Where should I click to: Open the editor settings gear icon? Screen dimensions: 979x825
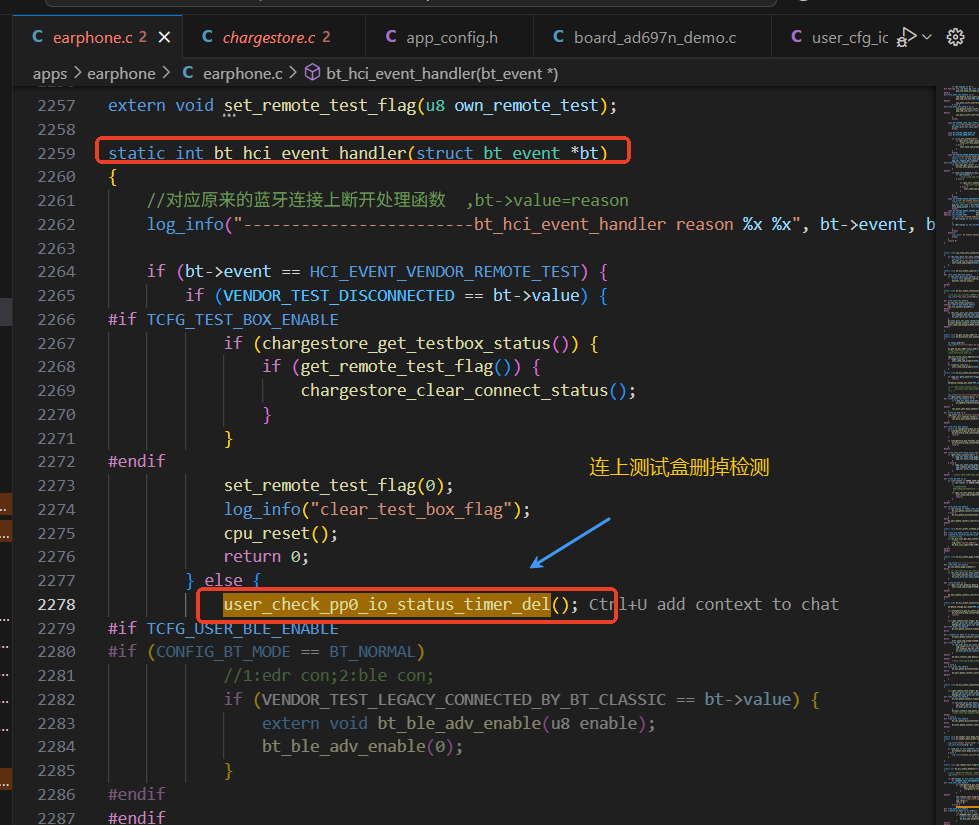(x=955, y=37)
